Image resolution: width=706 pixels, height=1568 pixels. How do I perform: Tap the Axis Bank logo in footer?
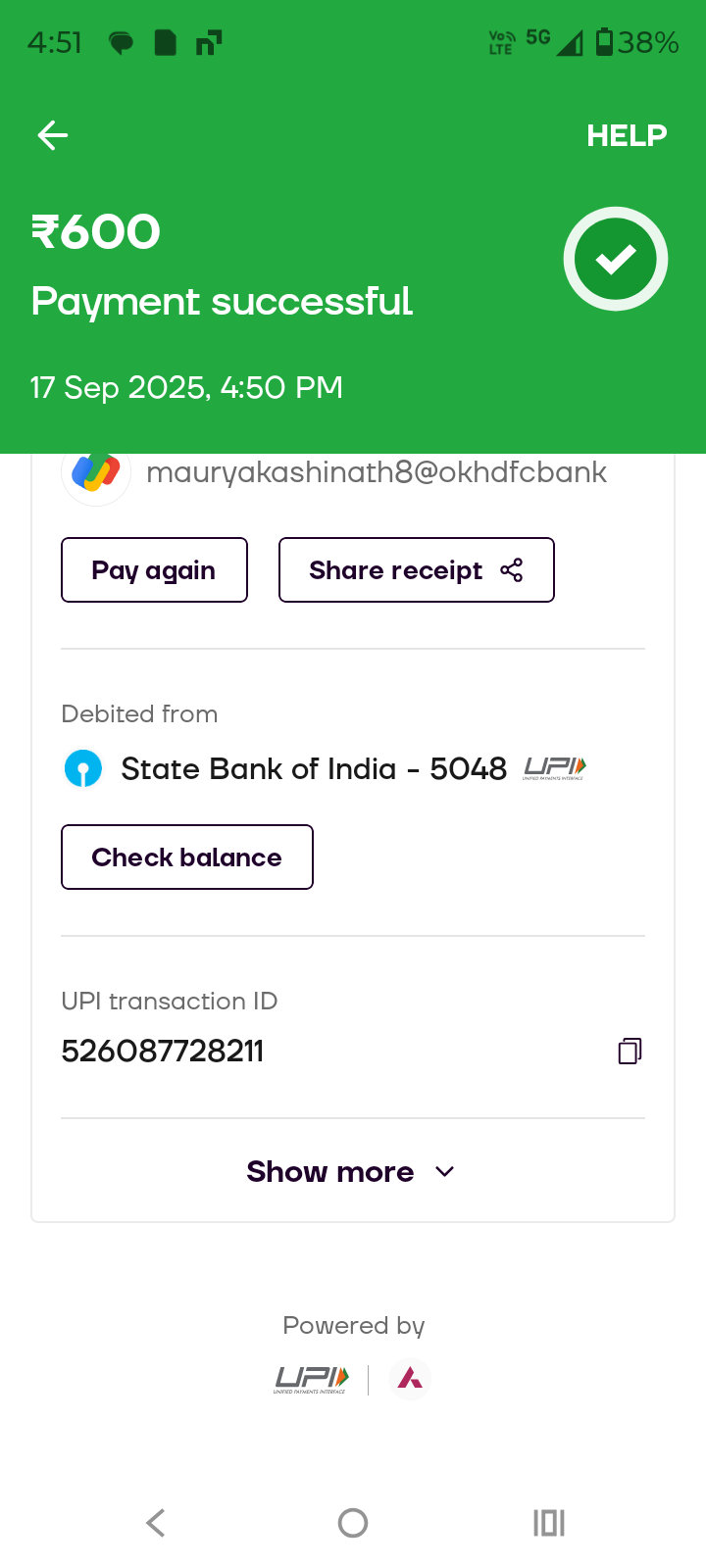point(410,1380)
